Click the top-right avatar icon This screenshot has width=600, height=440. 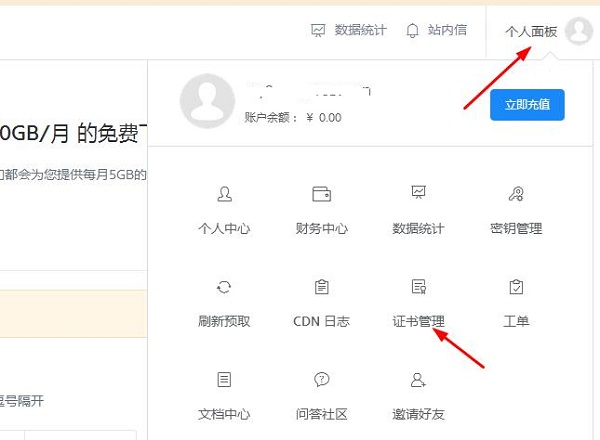pyautogui.click(x=578, y=31)
